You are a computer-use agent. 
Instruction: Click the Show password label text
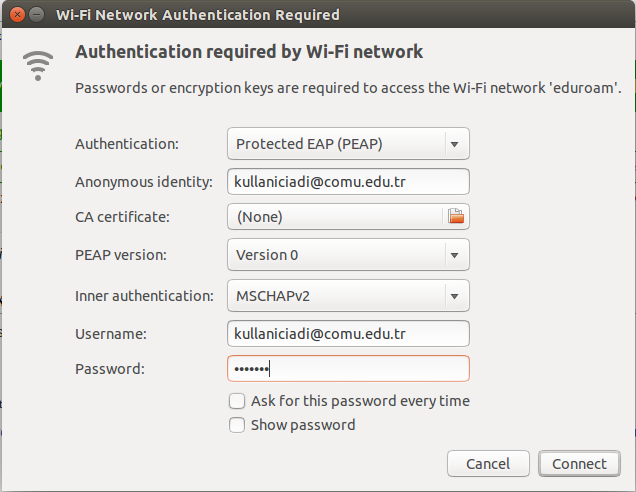point(303,425)
